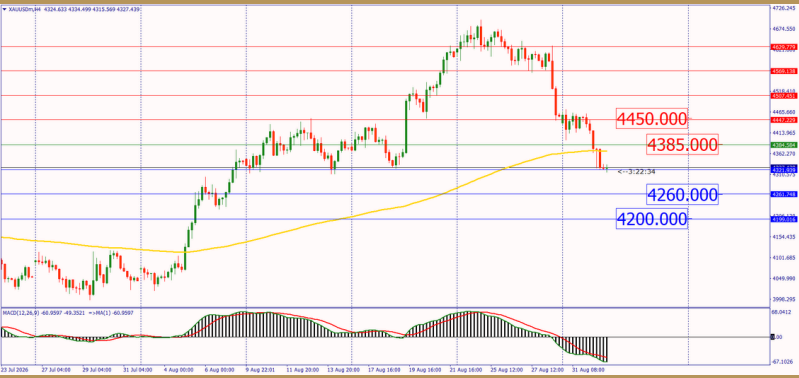The height and width of the screenshot is (378, 799).
Task: Click the 4507.451 red price tag on axis
Action: (784, 95)
